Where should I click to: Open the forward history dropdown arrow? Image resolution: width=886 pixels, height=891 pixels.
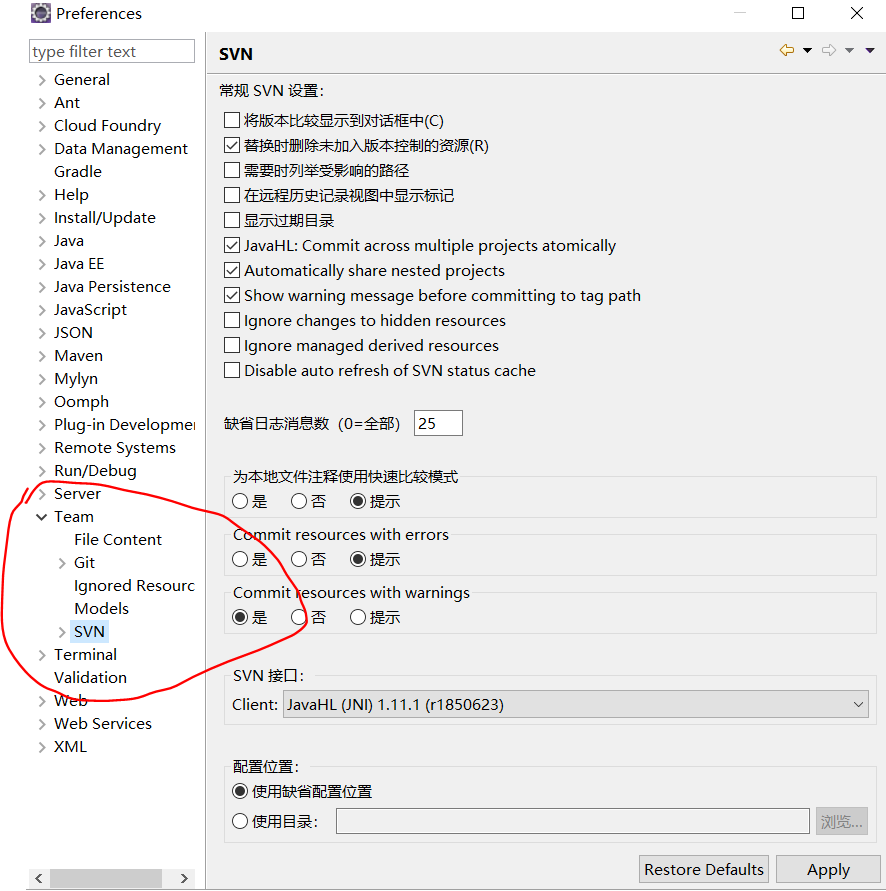click(849, 51)
